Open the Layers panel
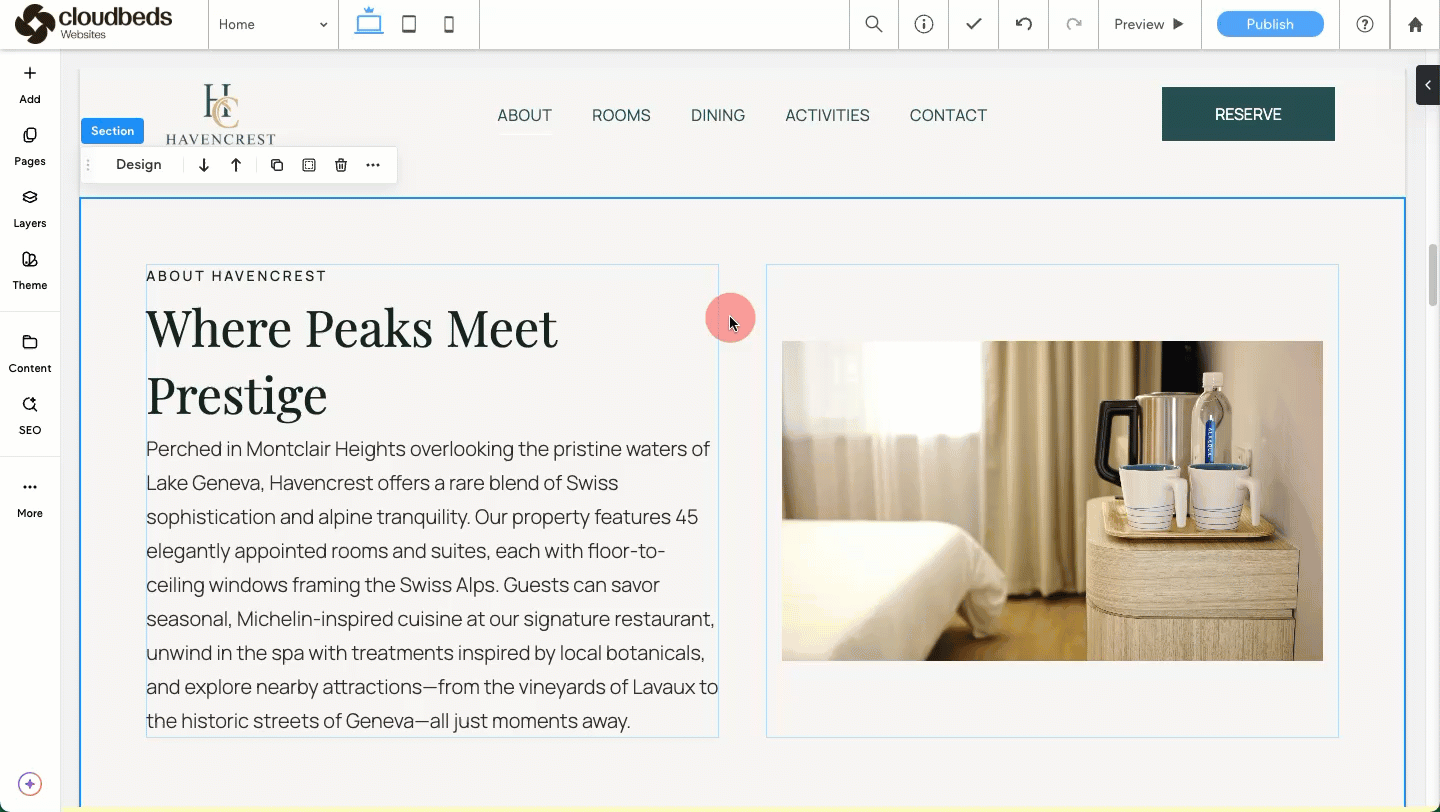Image resolution: width=1440 pixels, height=812 pixels. point(30,208)
